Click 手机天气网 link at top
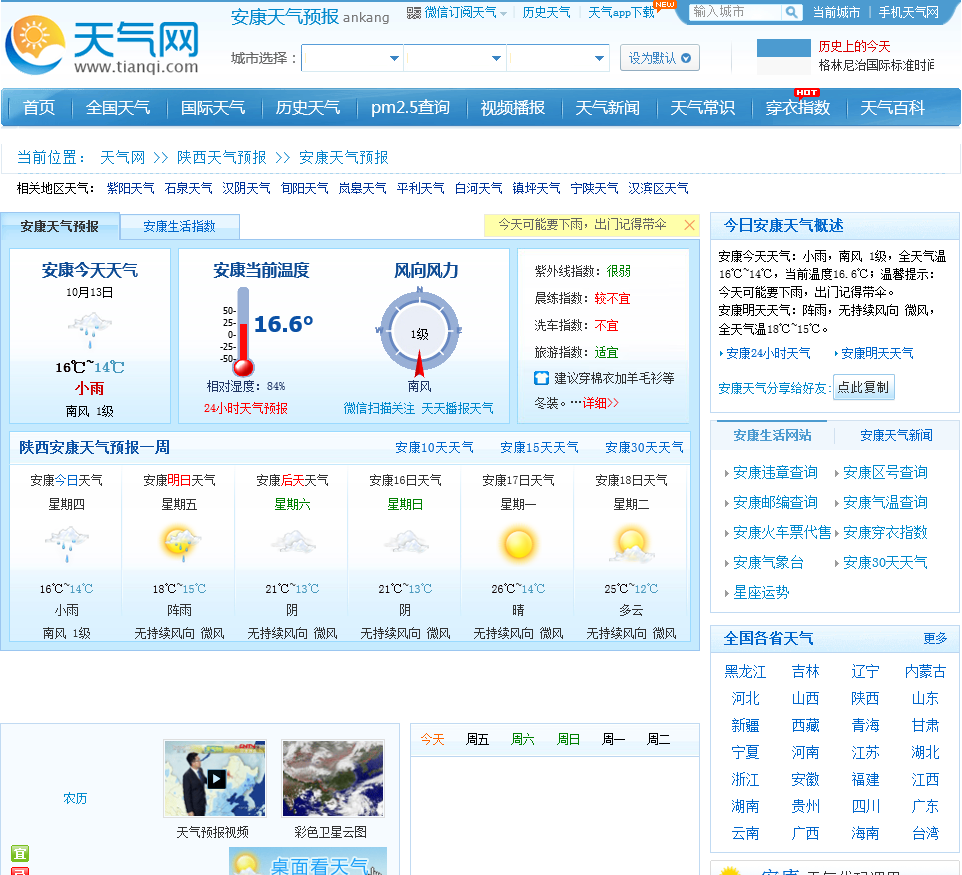This screenshot has width=962, height=875. 909,13
